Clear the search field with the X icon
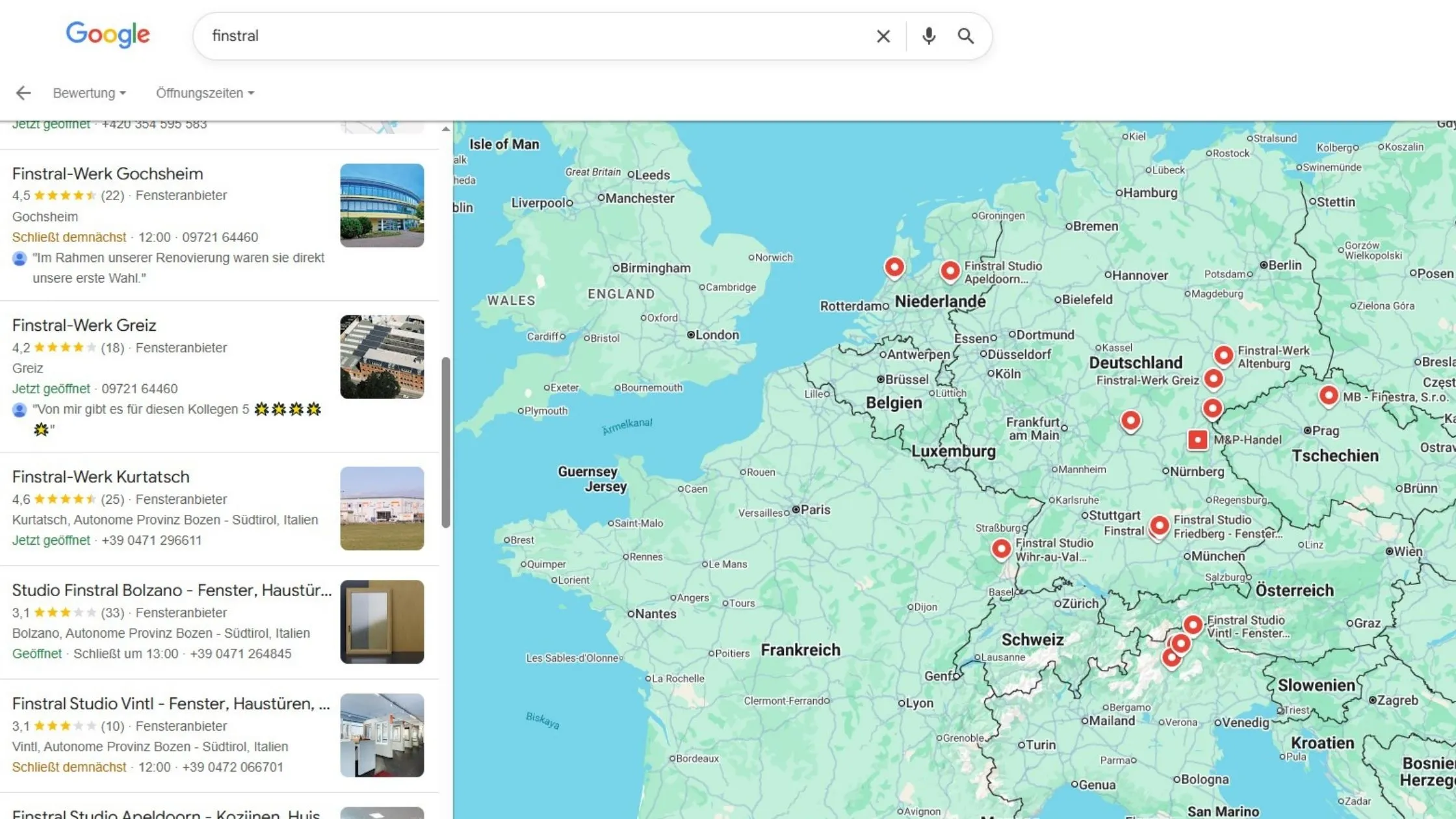The image size is (1456, 819). 883,36
